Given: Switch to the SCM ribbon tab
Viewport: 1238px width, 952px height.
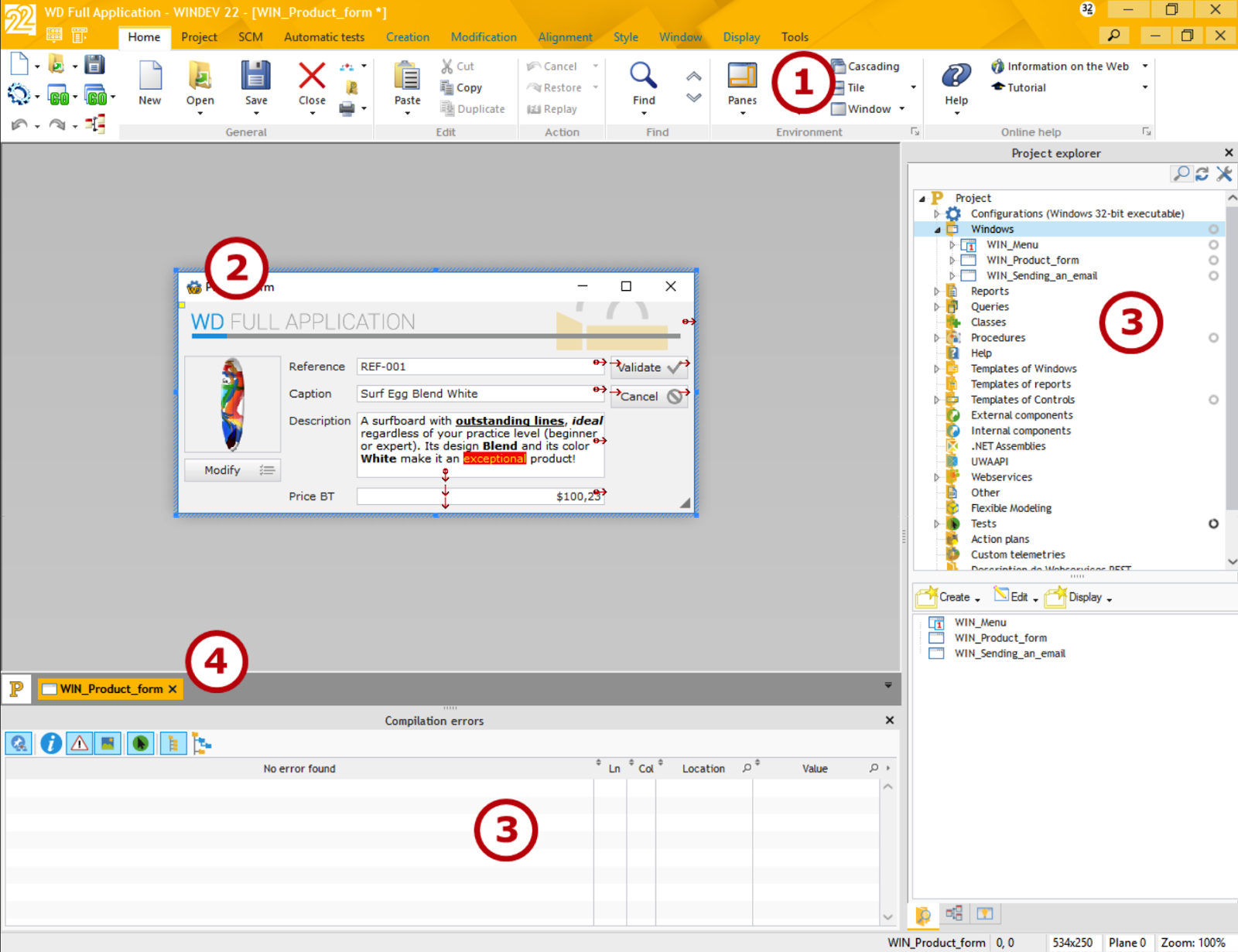Looking at the screenshot, I should (x=251, y=37).
